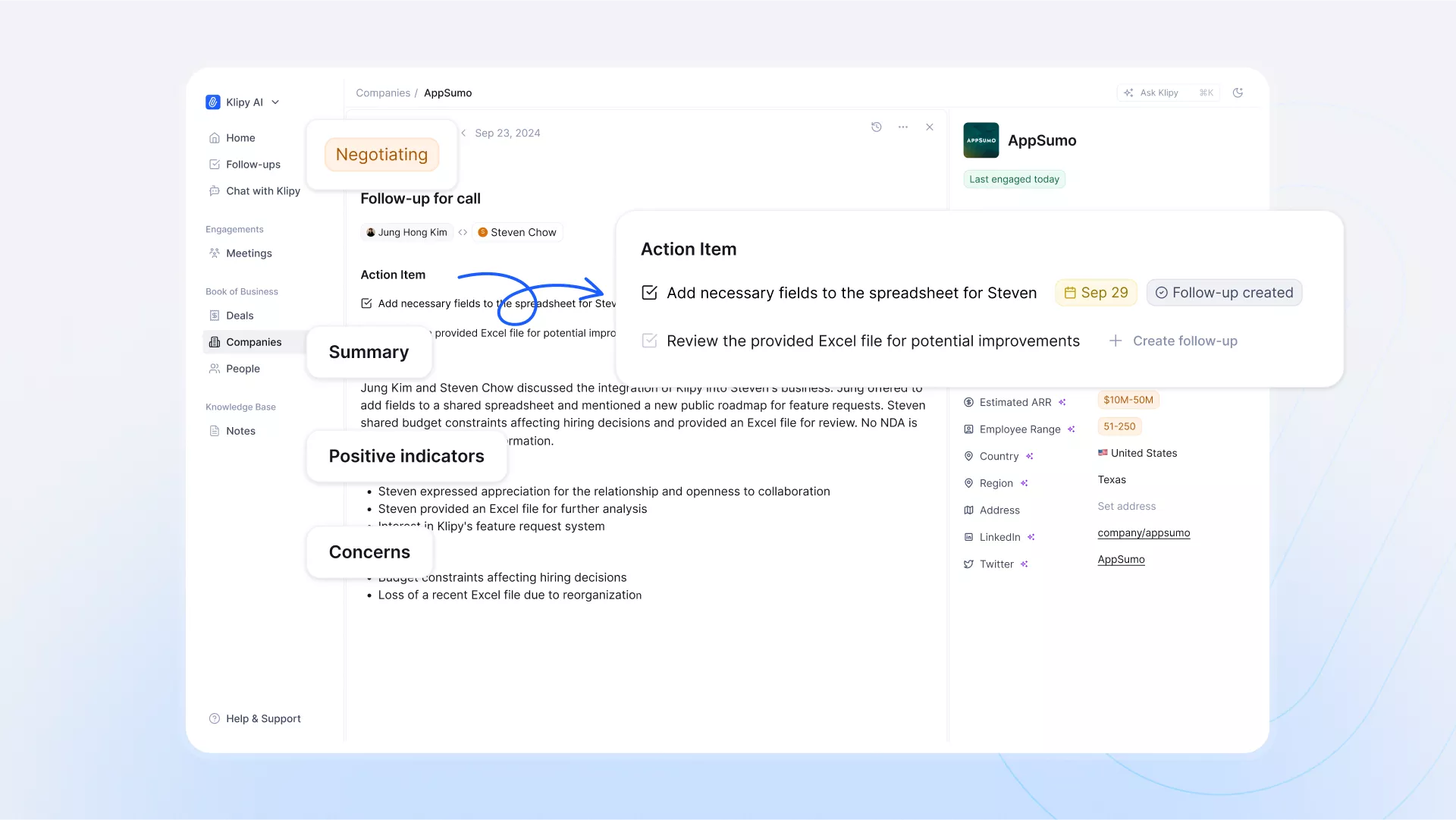Check the Review provided Excel file item
The width and height of the screenshot is (1456, 820).
[649, 341]
